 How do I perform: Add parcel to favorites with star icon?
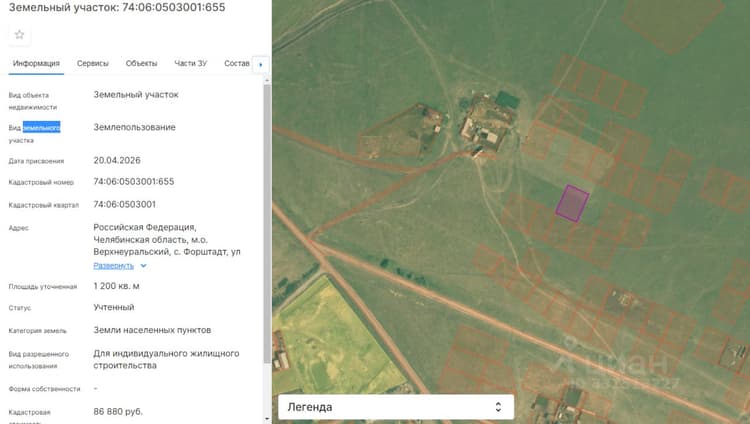click(20, 34)
